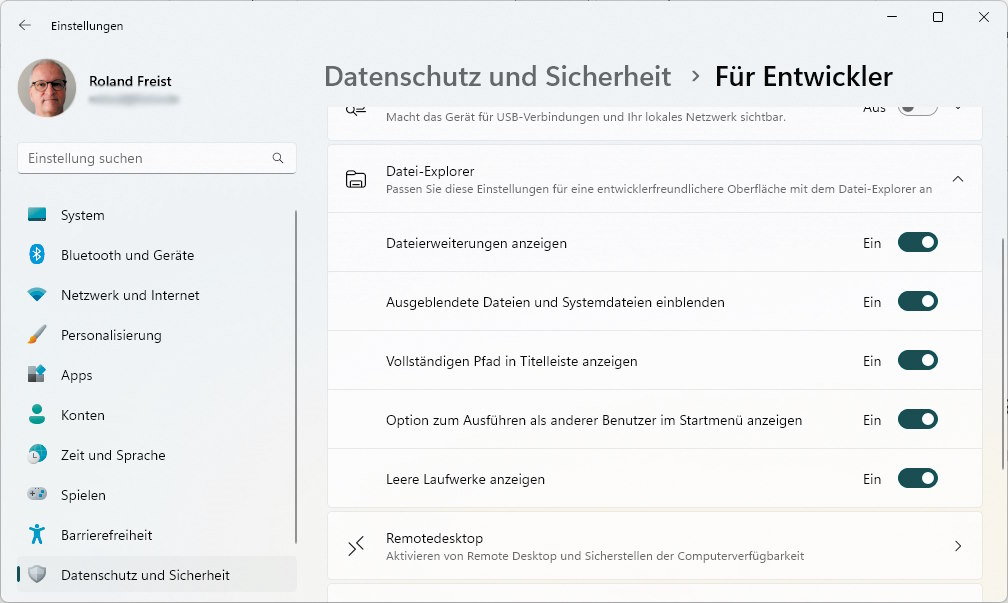The width and height of the screenshot is (1008, 603).
Task: Disable Dateierweiterungen anzeigen
Action: 917,242
